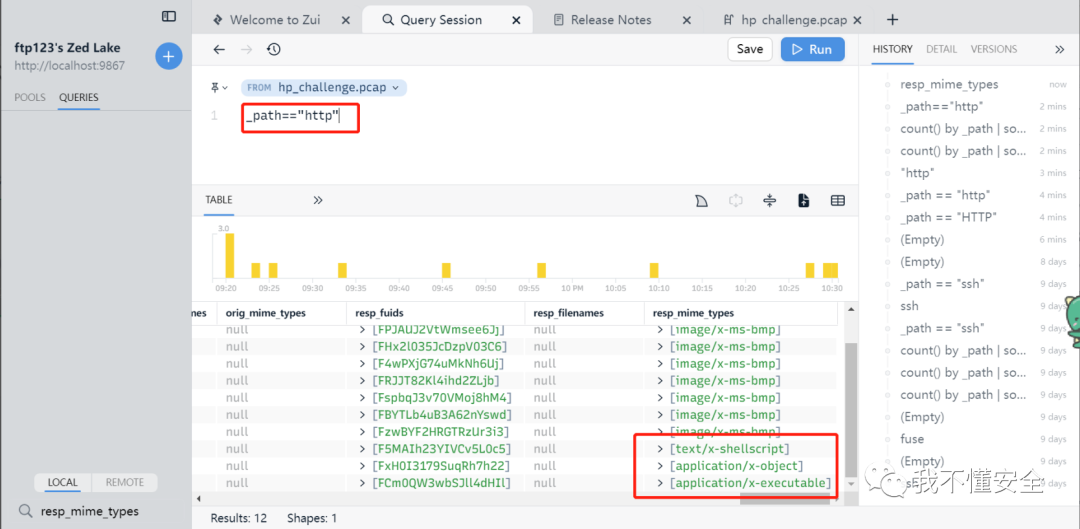Open the DETAIL pane tab

942,50
